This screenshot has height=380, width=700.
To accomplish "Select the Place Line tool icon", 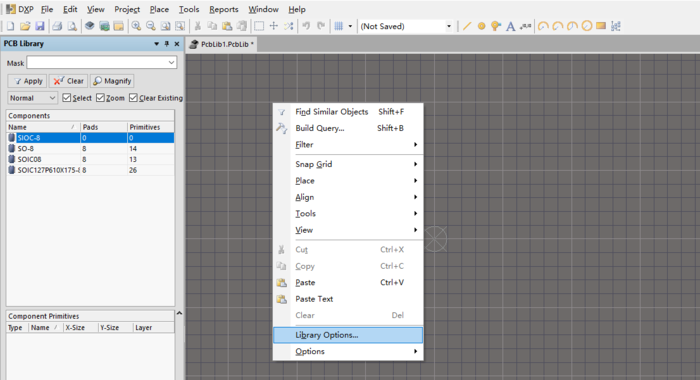I will pos(467,26).
